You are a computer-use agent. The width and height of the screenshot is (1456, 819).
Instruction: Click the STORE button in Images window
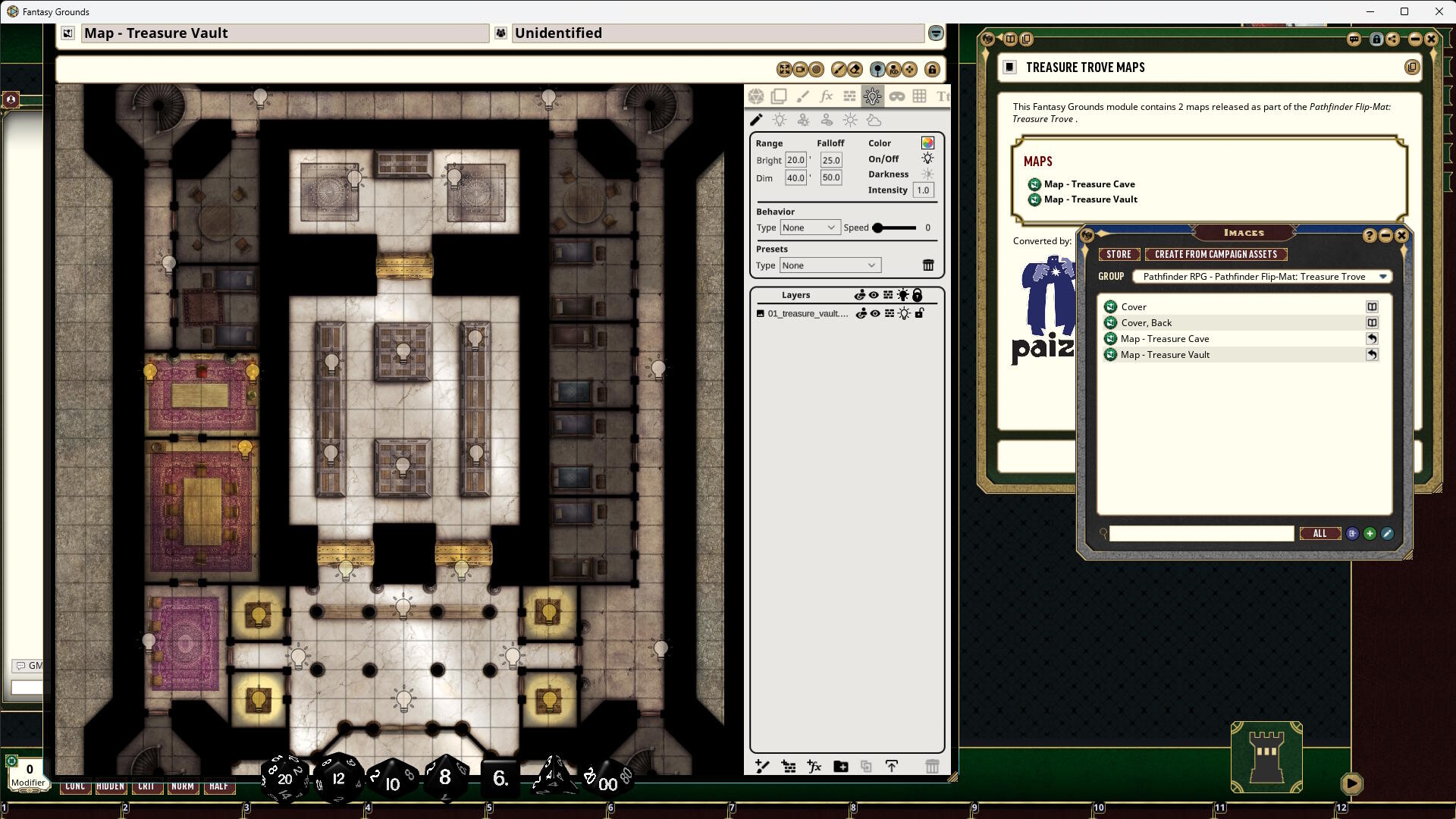1119,255
